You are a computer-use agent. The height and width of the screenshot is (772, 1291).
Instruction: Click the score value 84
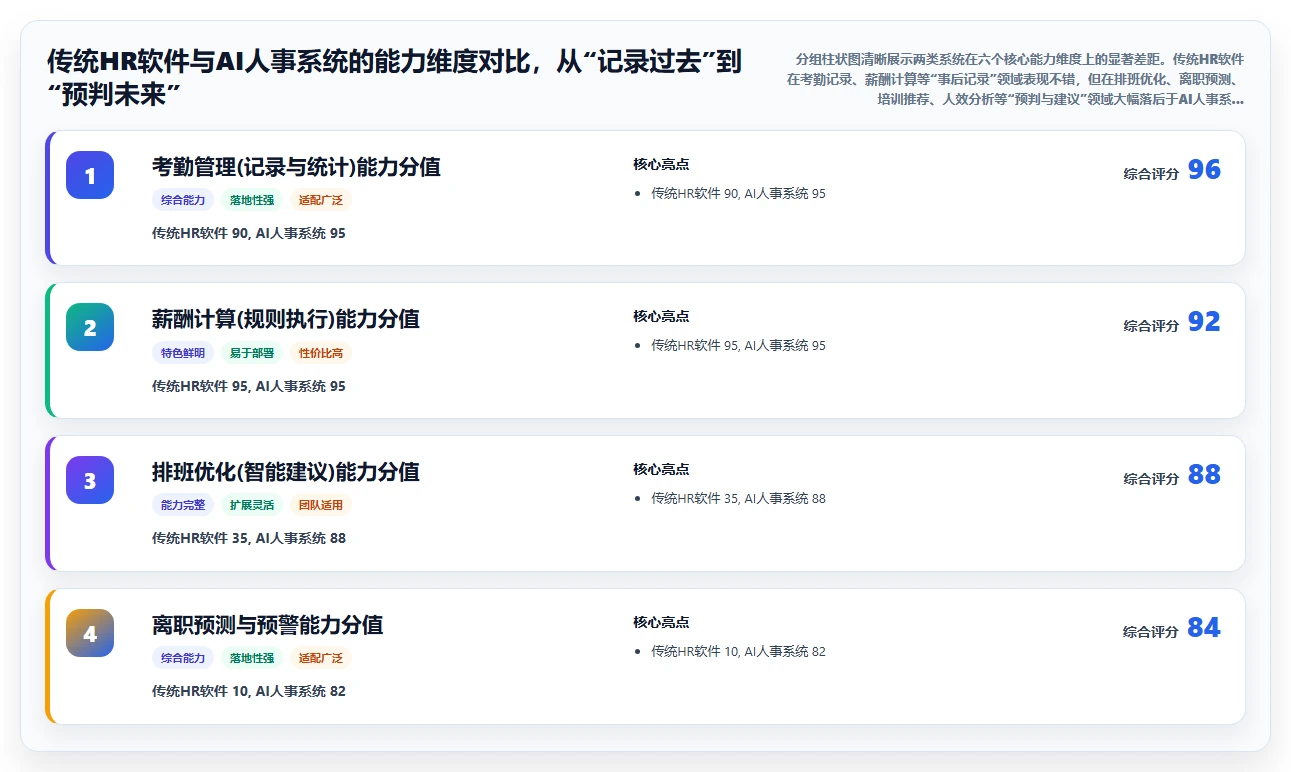pos(1204,628)
